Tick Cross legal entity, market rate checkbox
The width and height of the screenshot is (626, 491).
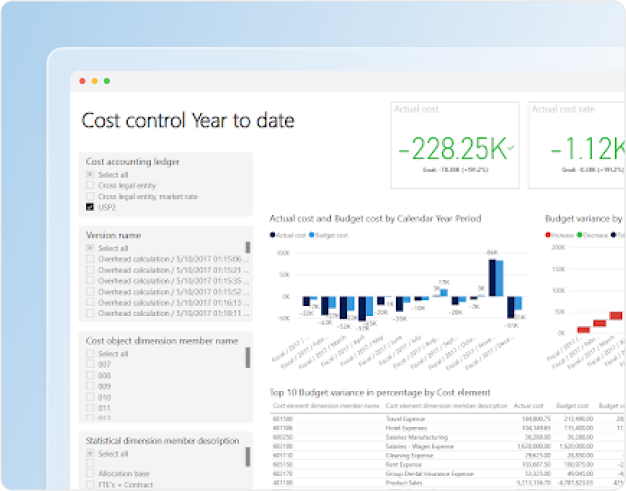pos(90,196)
